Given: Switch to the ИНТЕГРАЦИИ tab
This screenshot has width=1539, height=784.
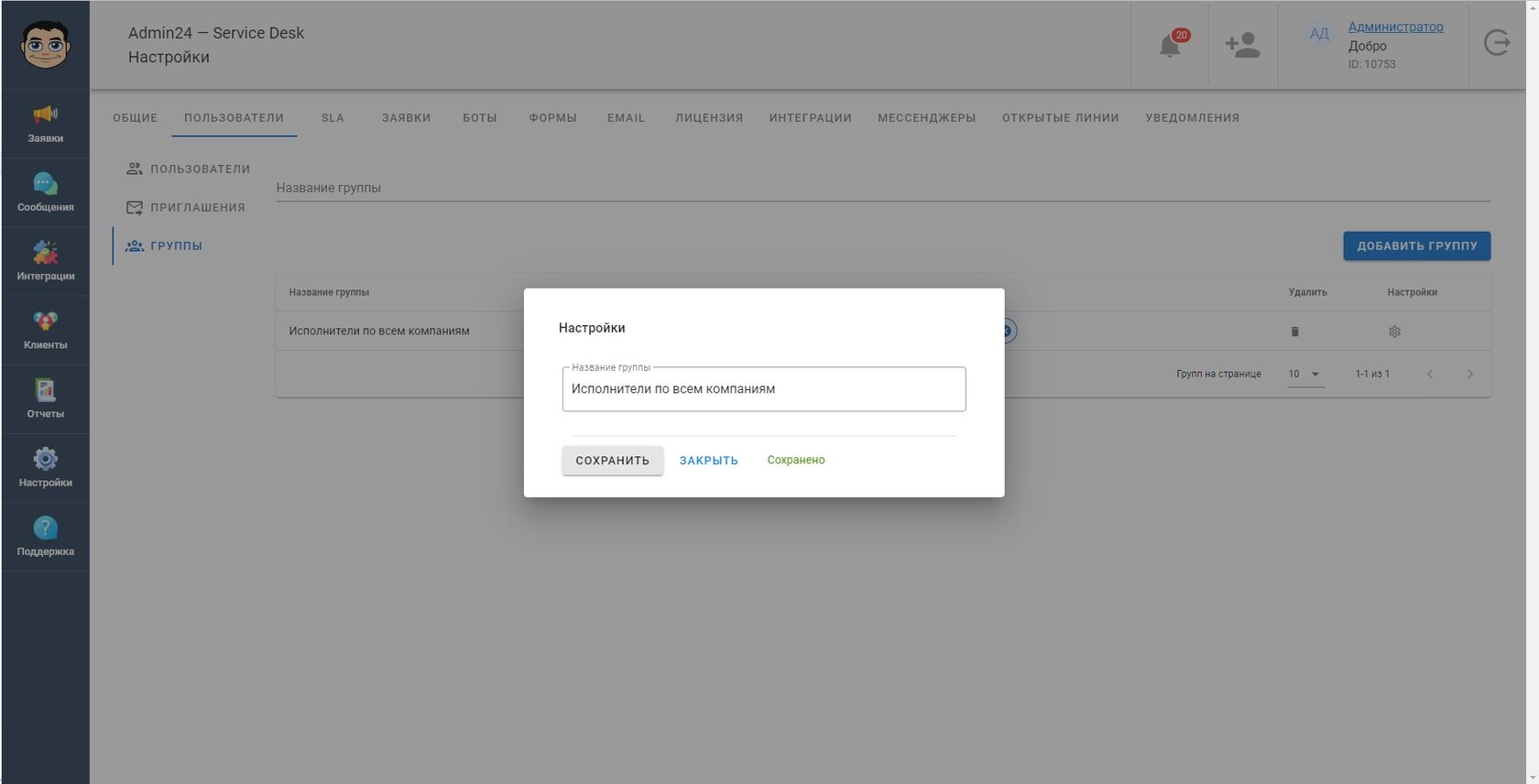Looking at the screenshot, I should [x=810, y=118].
